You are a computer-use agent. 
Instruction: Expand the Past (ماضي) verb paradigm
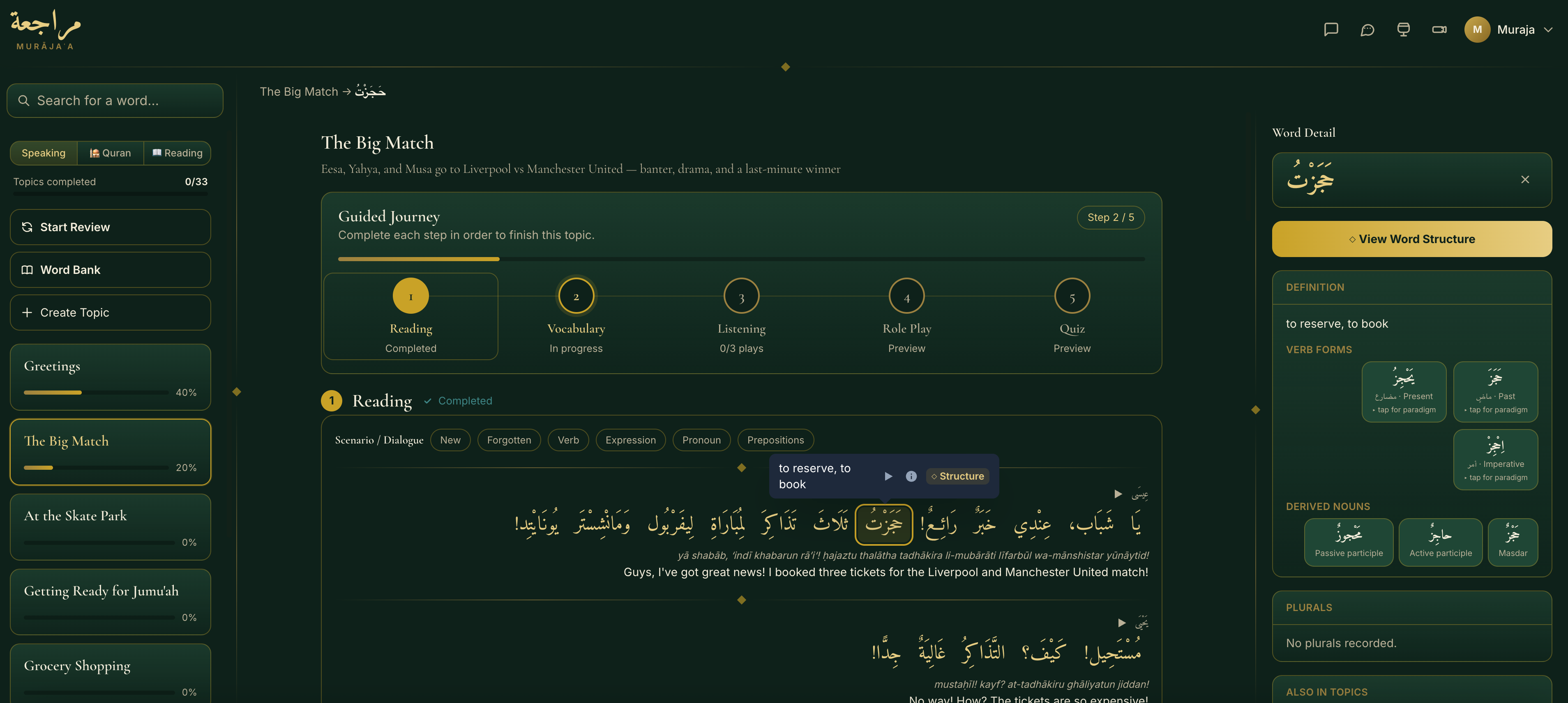(x=1496, y=392)
